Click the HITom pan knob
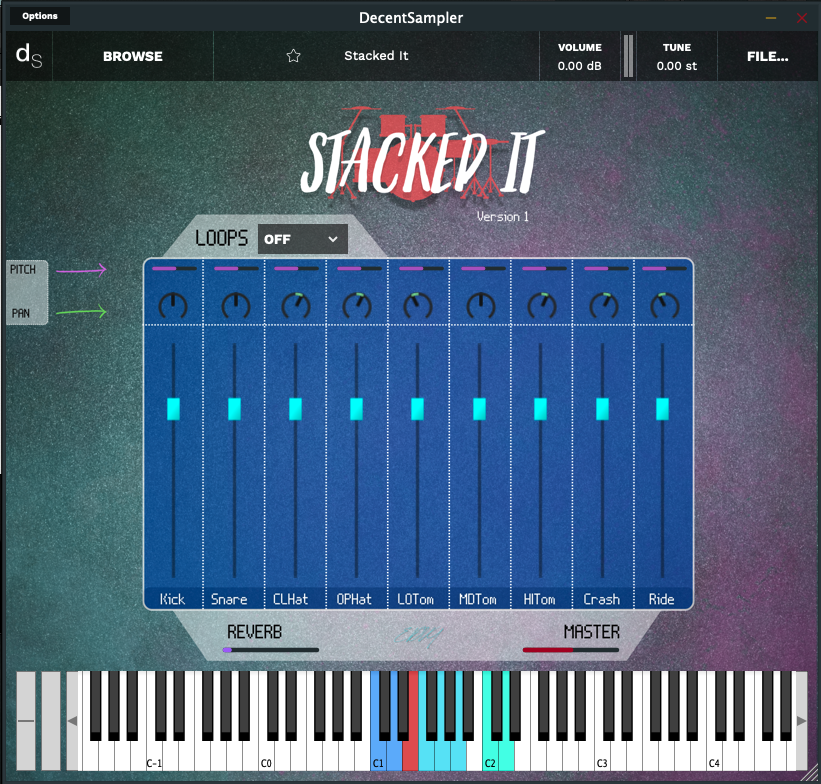The width and height of the screenshot is (821, 784). [x=542, y=305]
